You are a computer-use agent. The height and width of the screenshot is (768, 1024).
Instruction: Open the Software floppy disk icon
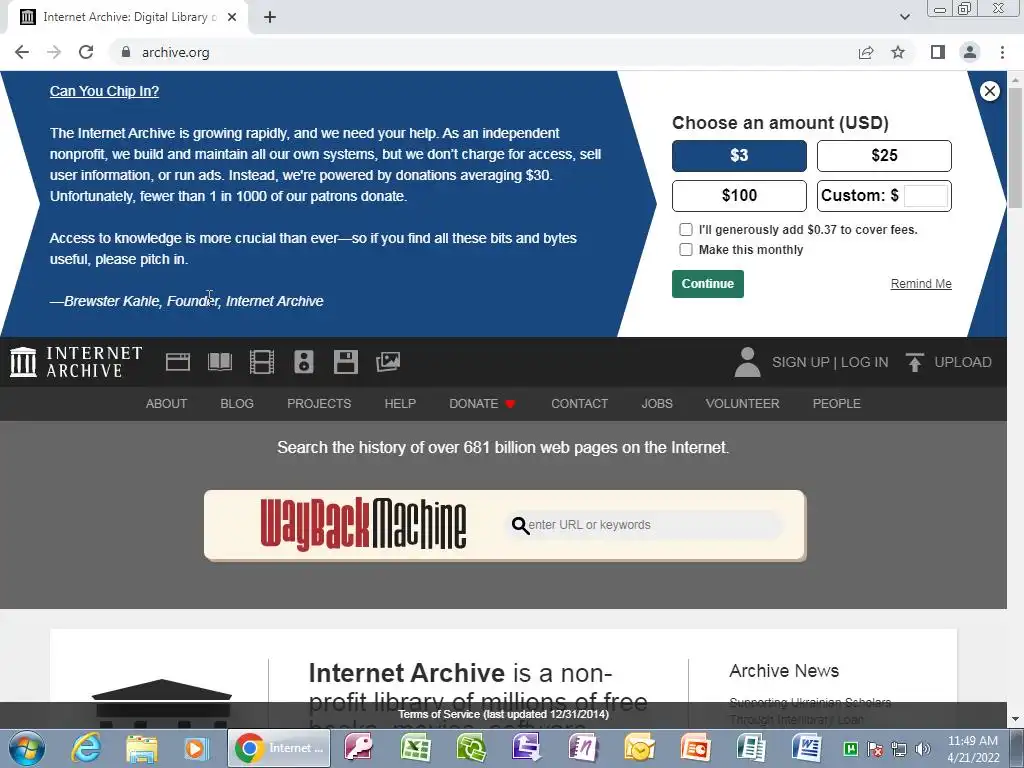tap(345, 362)
